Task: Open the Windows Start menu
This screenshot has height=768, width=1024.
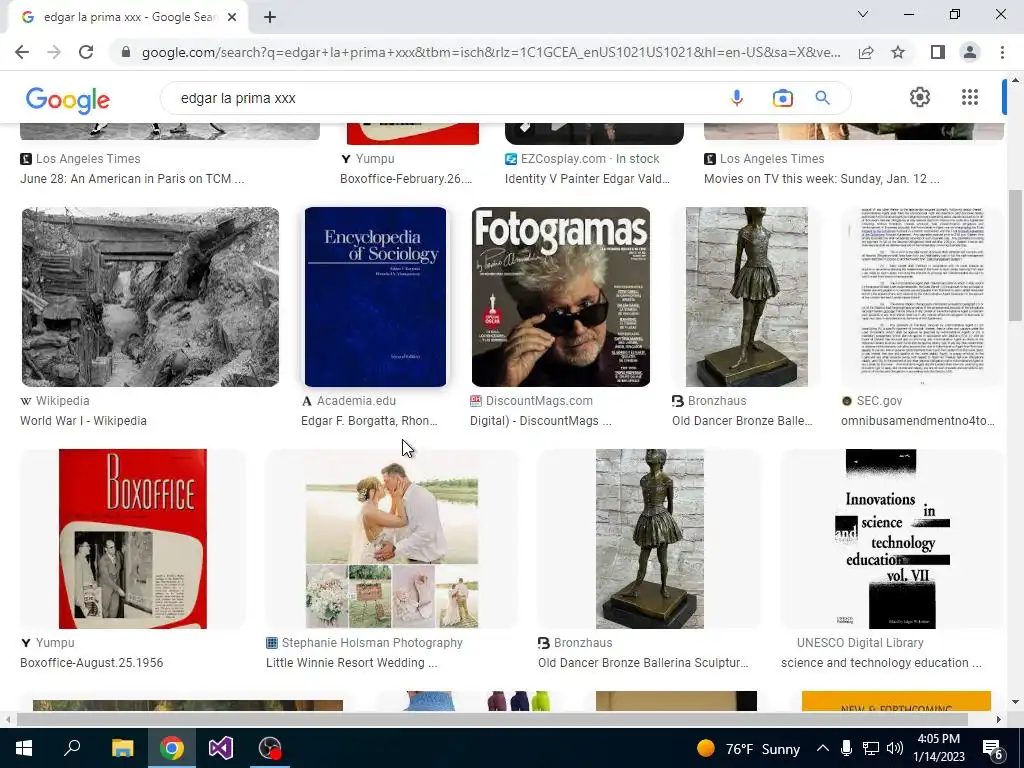Action: tap(24, 748)
